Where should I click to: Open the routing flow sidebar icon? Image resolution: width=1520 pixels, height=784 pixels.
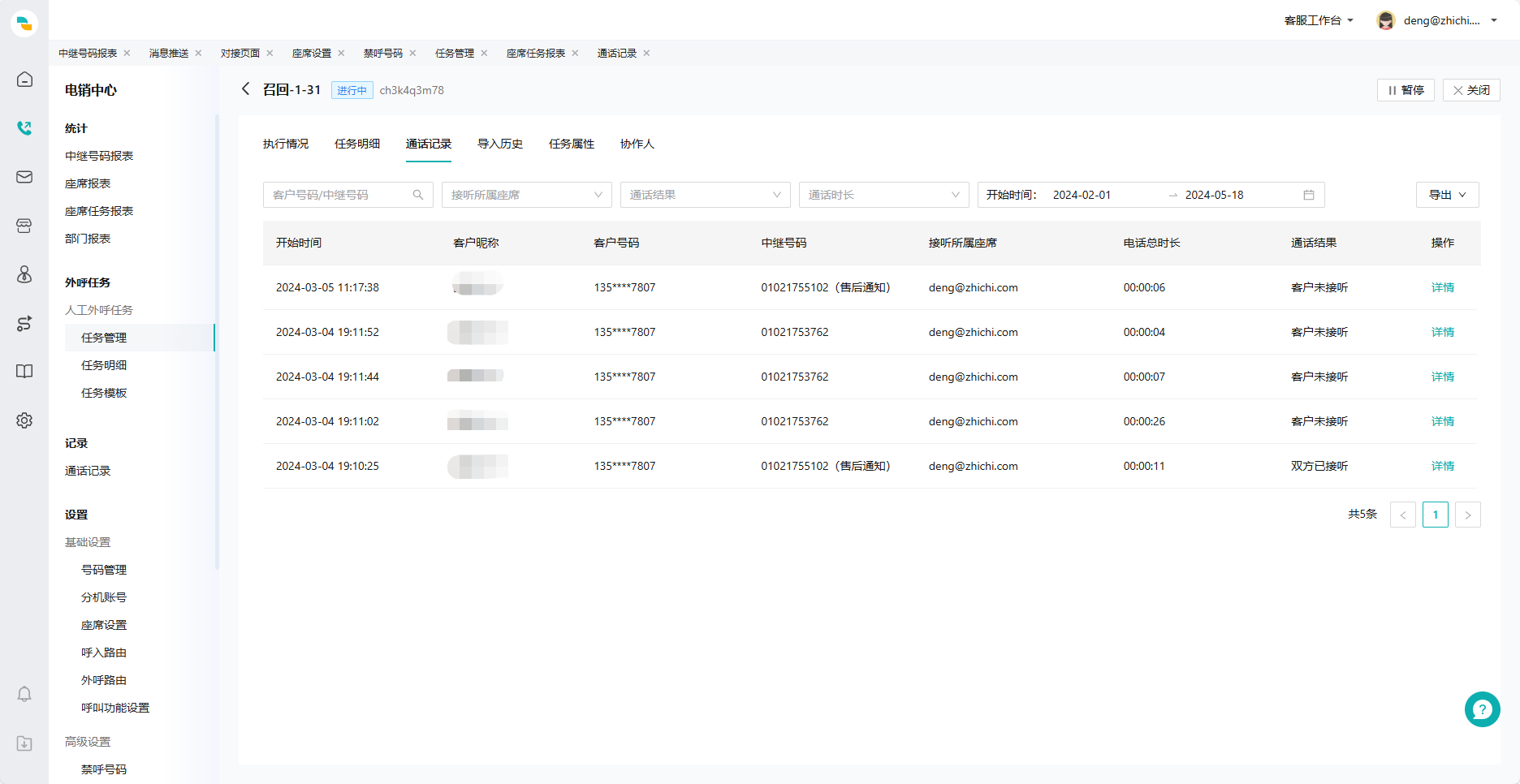pos(24,323)
